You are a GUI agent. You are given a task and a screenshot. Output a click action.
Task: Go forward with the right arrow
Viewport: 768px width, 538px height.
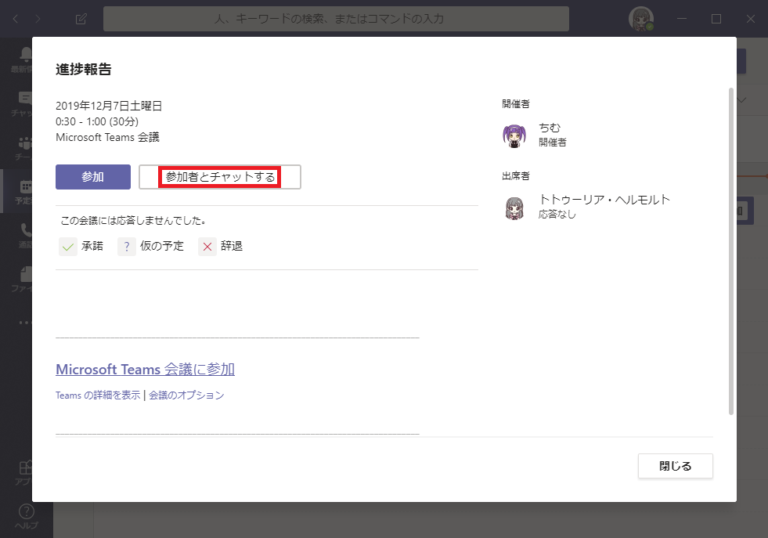tap(38, 19)
